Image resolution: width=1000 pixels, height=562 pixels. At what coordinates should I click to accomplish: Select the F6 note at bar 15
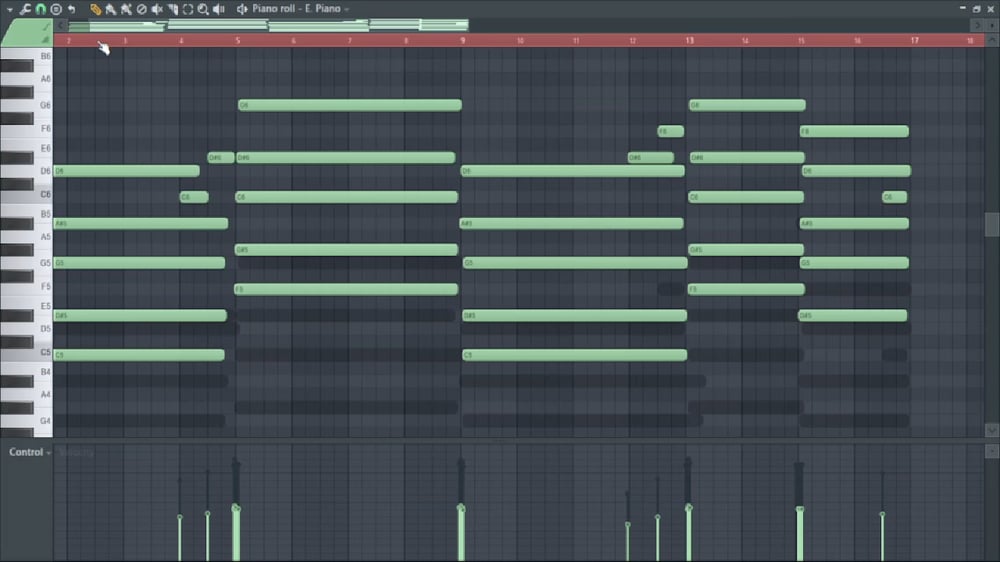point(854,131)
